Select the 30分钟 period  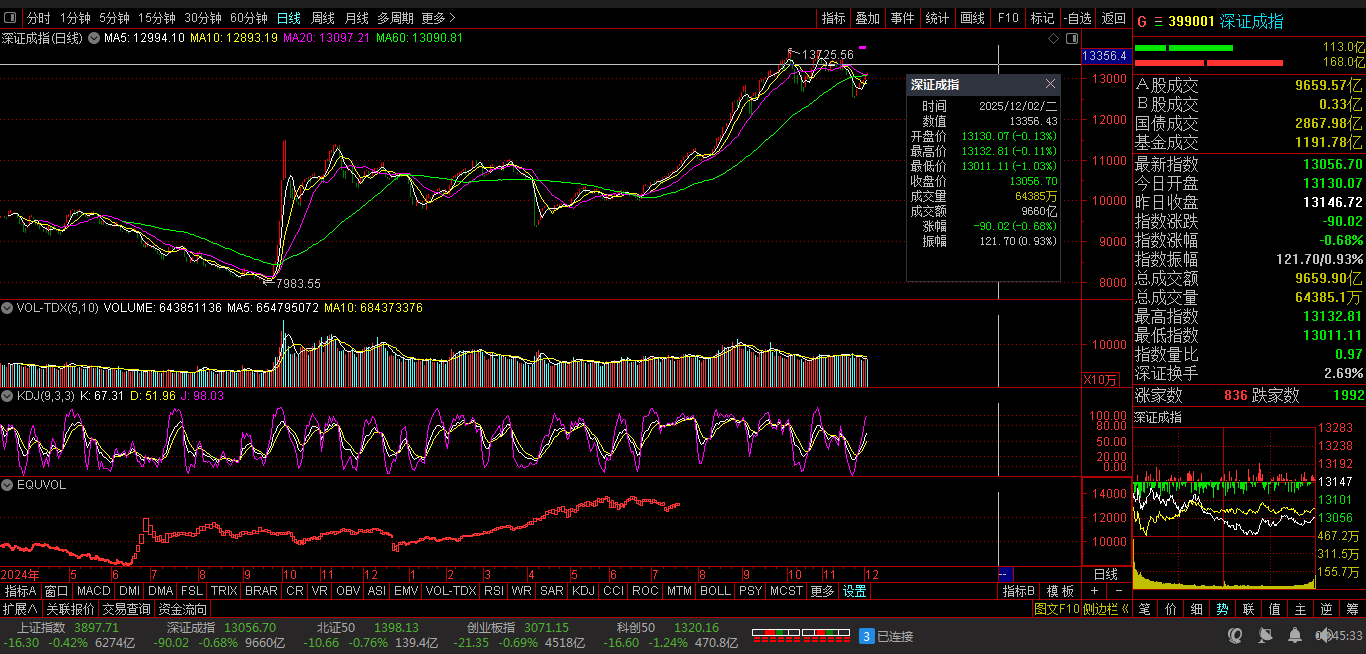coord(203,18)
